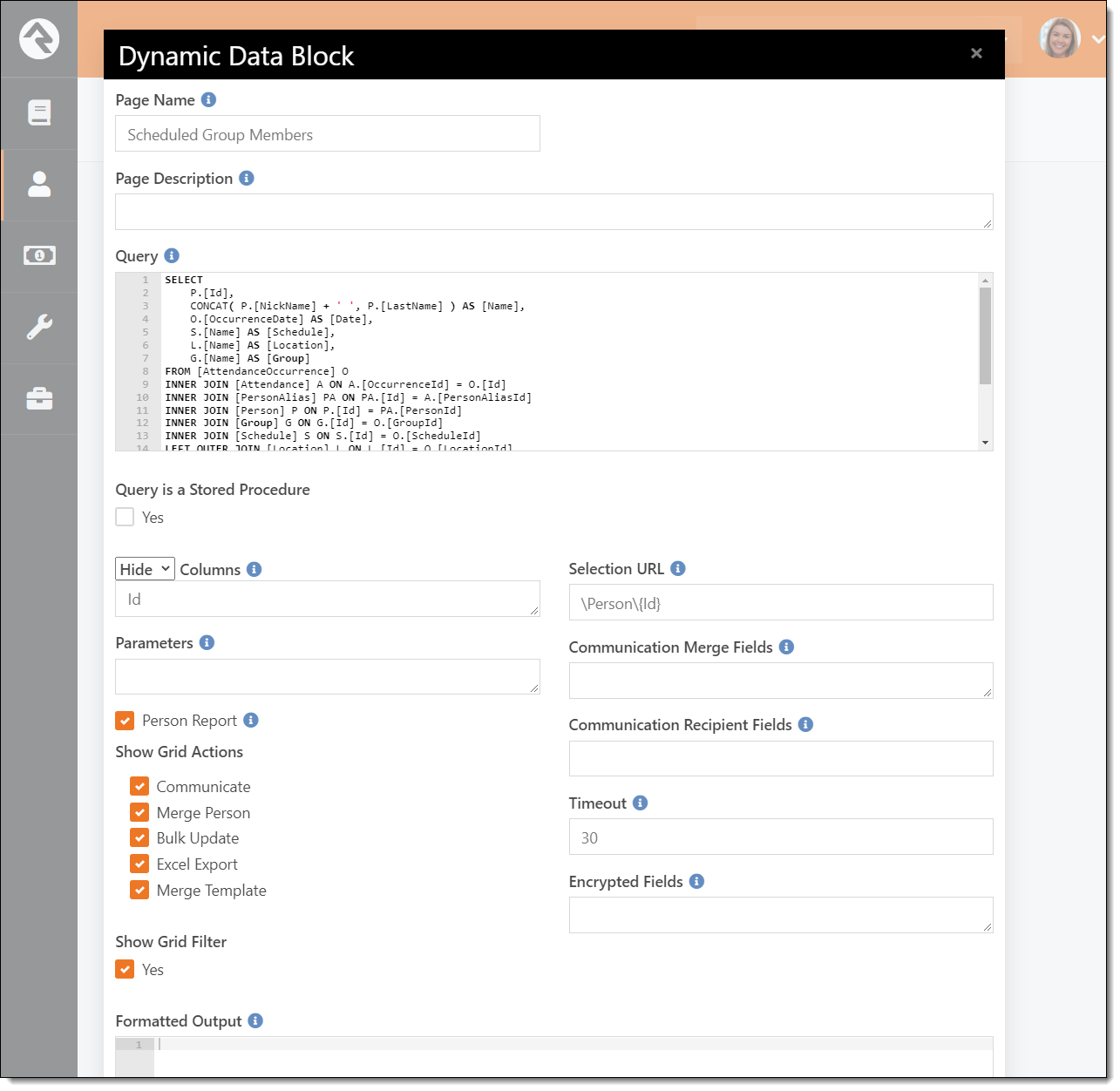Uncheck the Excel Export grid action
1120x1091 pixels.
pyautogui.click(x=139, y=864)
